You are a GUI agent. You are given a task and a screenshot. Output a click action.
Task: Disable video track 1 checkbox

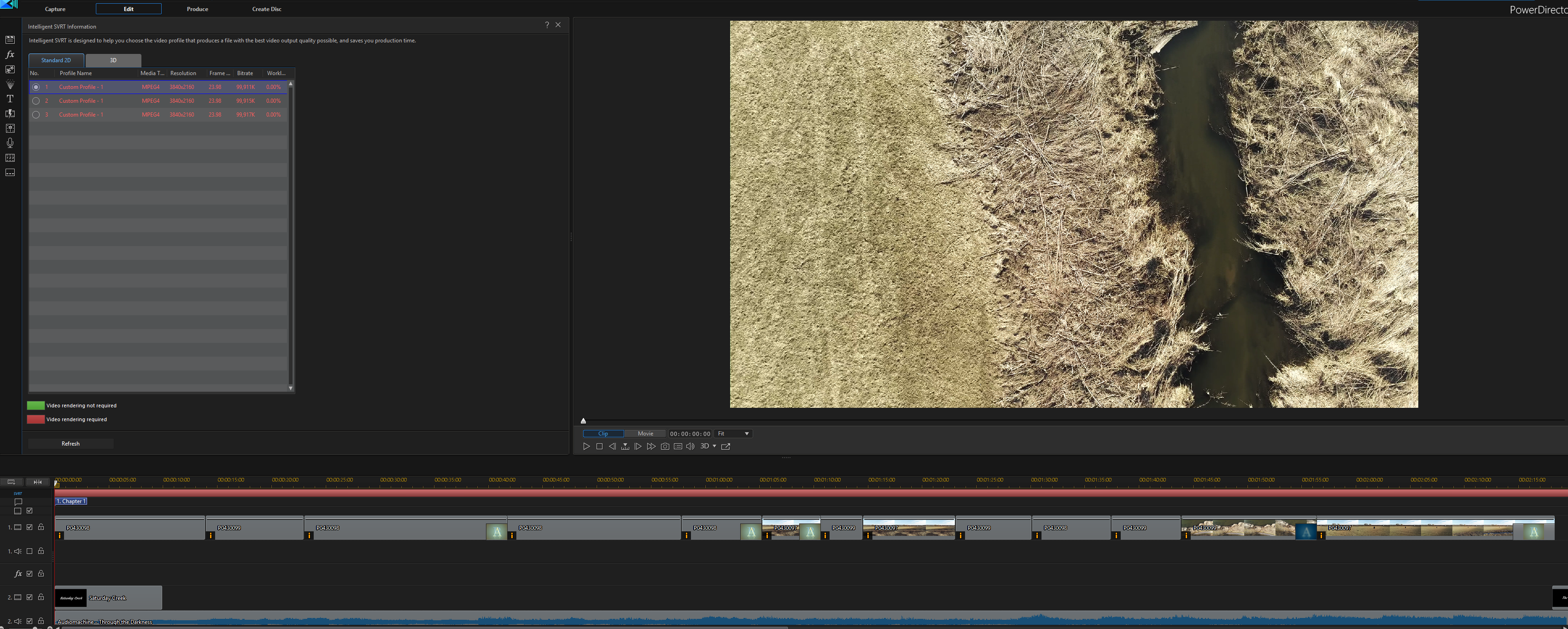click(29, 527)
